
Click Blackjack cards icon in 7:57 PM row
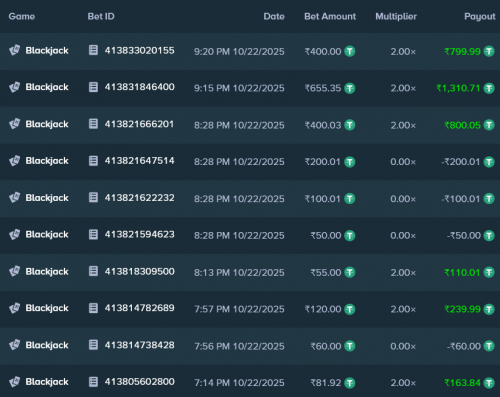click(15, 308)
